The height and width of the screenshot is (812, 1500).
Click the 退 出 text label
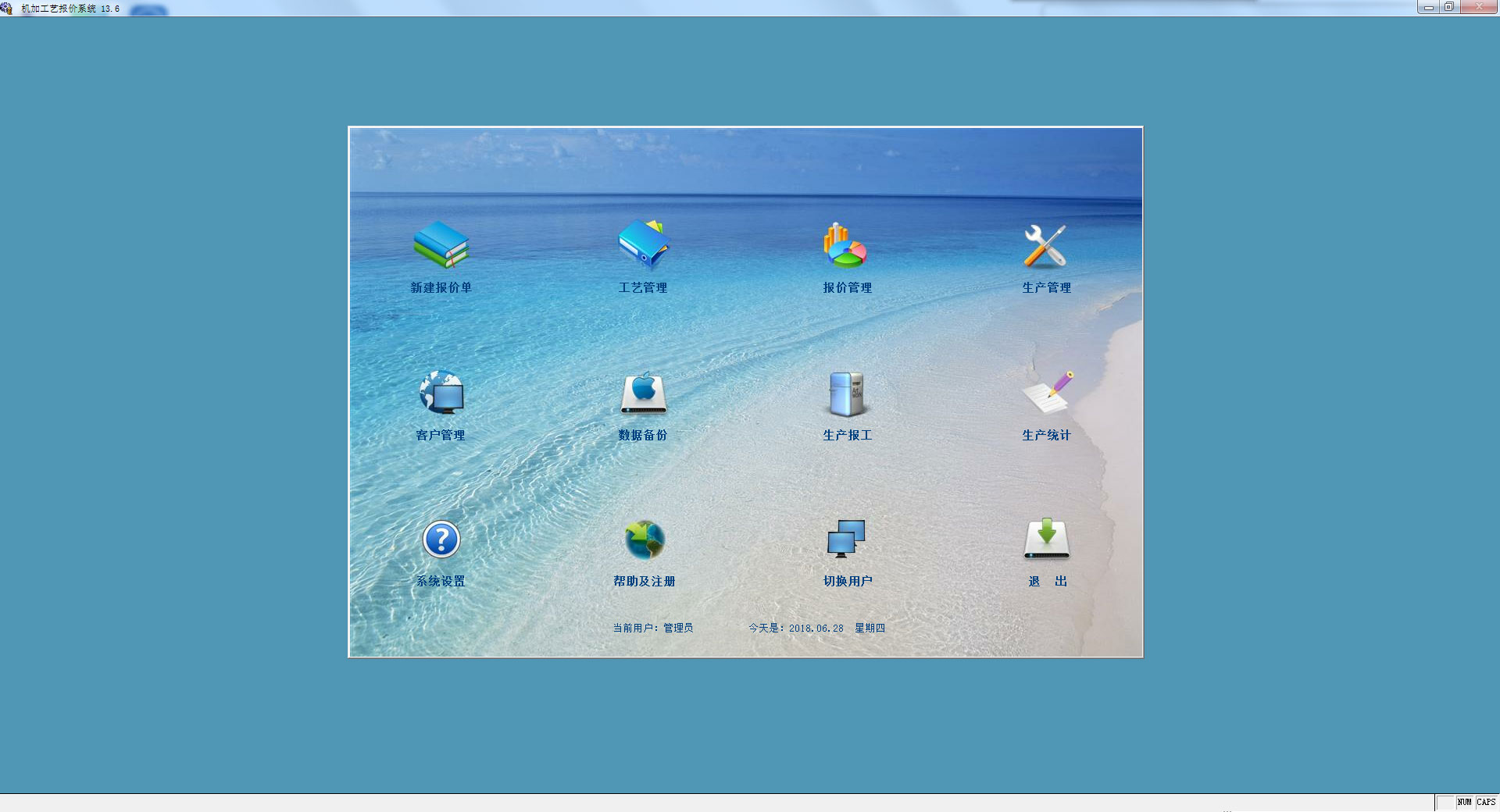click(x=1048, y=581)
